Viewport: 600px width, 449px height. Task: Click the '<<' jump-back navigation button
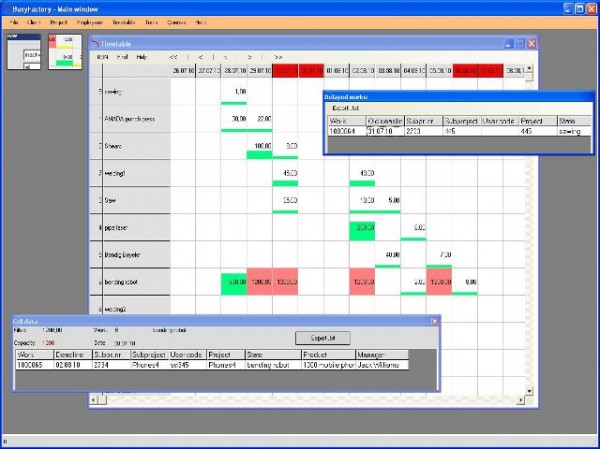(x=173, y=57)
